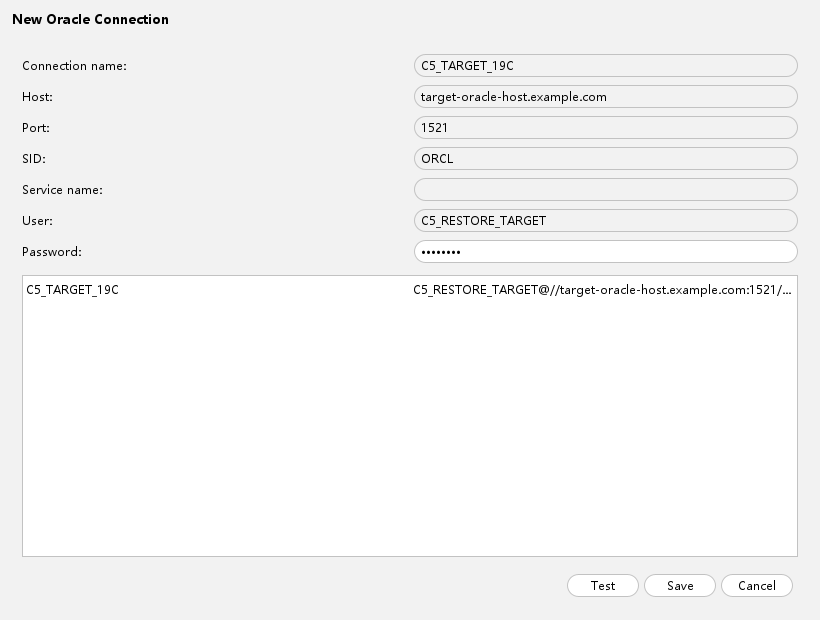The width and height of the screenshot is (820, 620).
Task: Click the connection string C5_RESTORE_TARGET@//target-oracle-host
Action: click(602, 290)
